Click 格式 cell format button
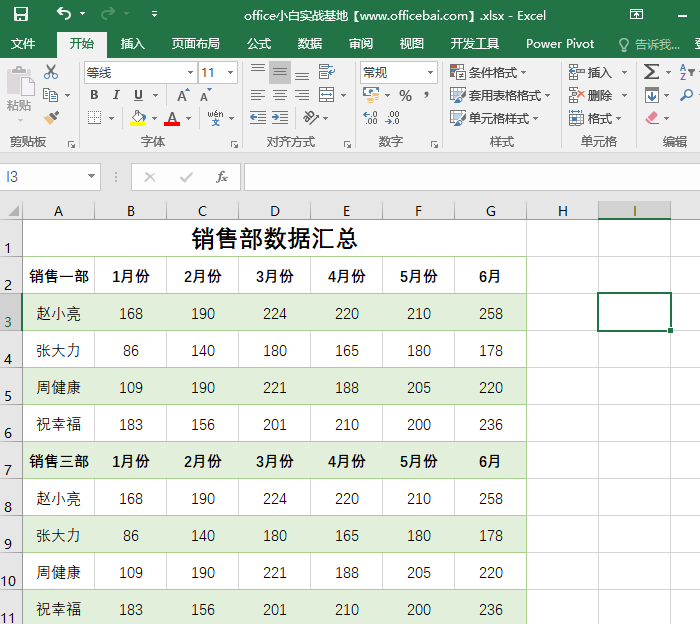The image size is (700, 624). pyautogui.click(x=595, y=118)
